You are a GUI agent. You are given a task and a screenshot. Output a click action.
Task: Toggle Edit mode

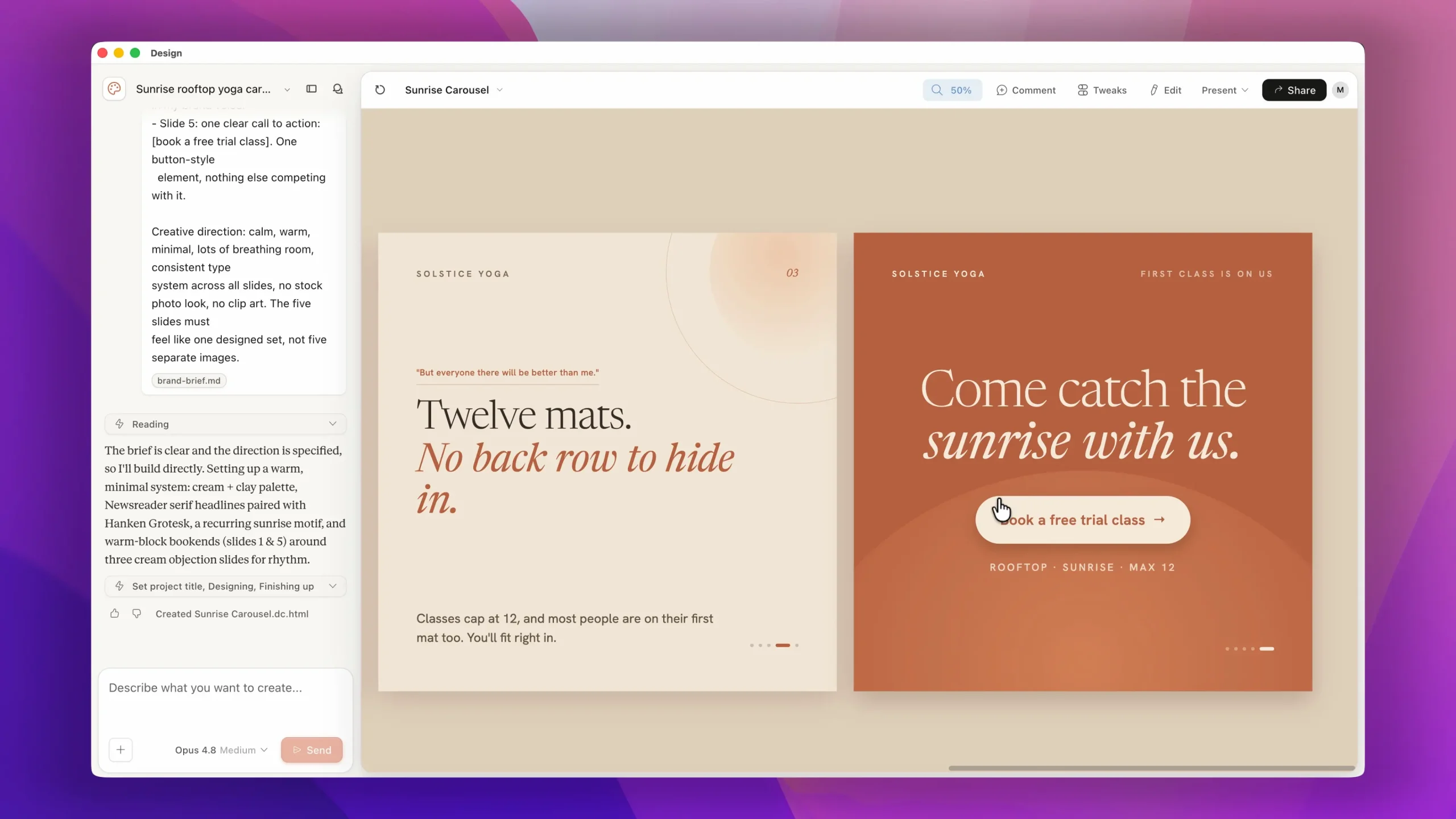coord(1165,90)
